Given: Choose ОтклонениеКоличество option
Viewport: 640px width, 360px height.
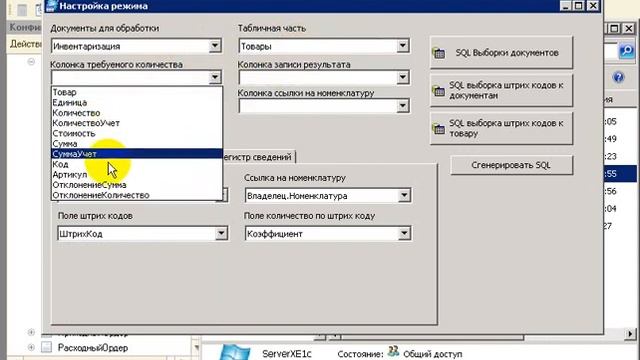Looking at the screenshot, I should pyautogui.click(x=137, y=195).
